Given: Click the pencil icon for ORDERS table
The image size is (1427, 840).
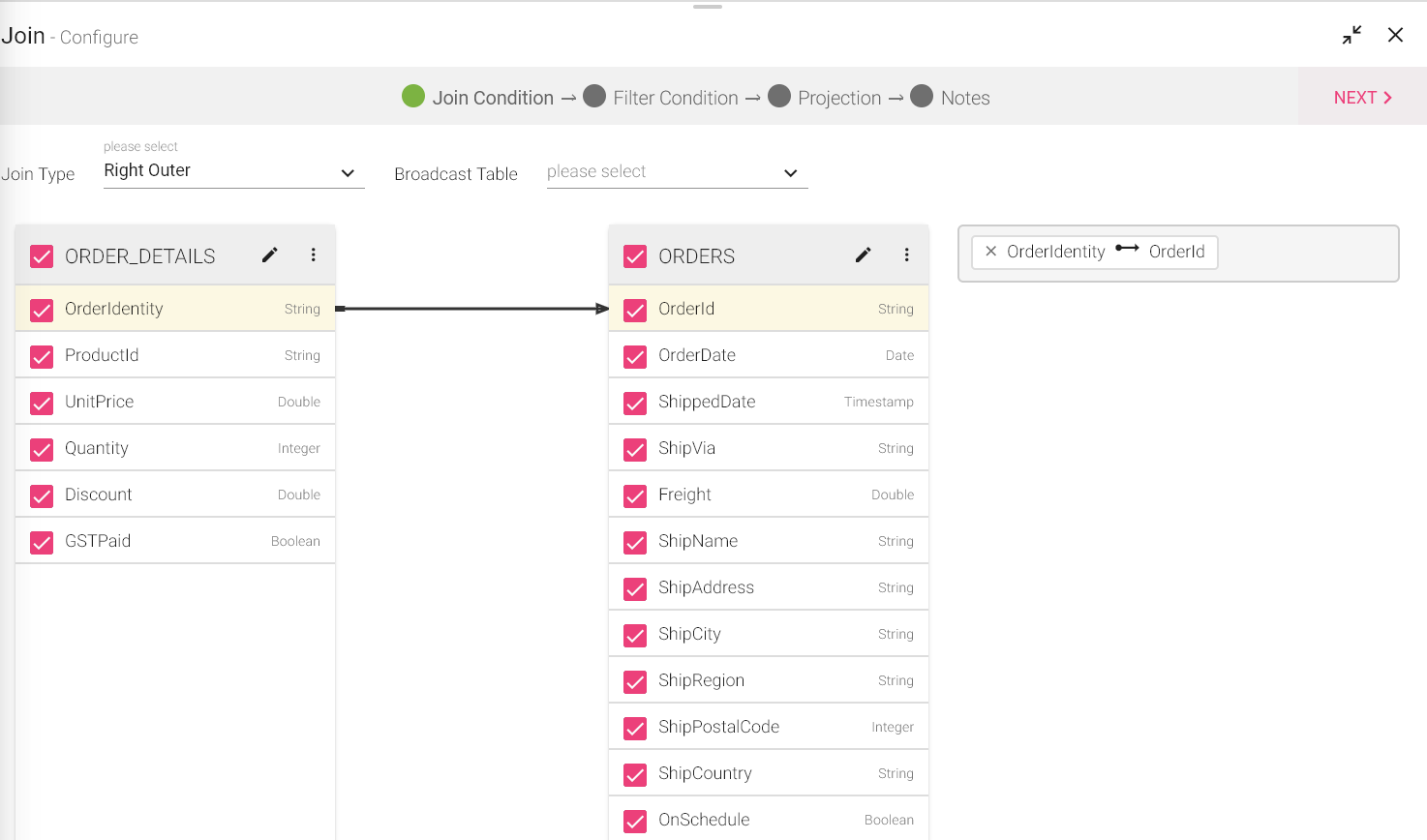Looking at the screenshot, I should point(864,255).
